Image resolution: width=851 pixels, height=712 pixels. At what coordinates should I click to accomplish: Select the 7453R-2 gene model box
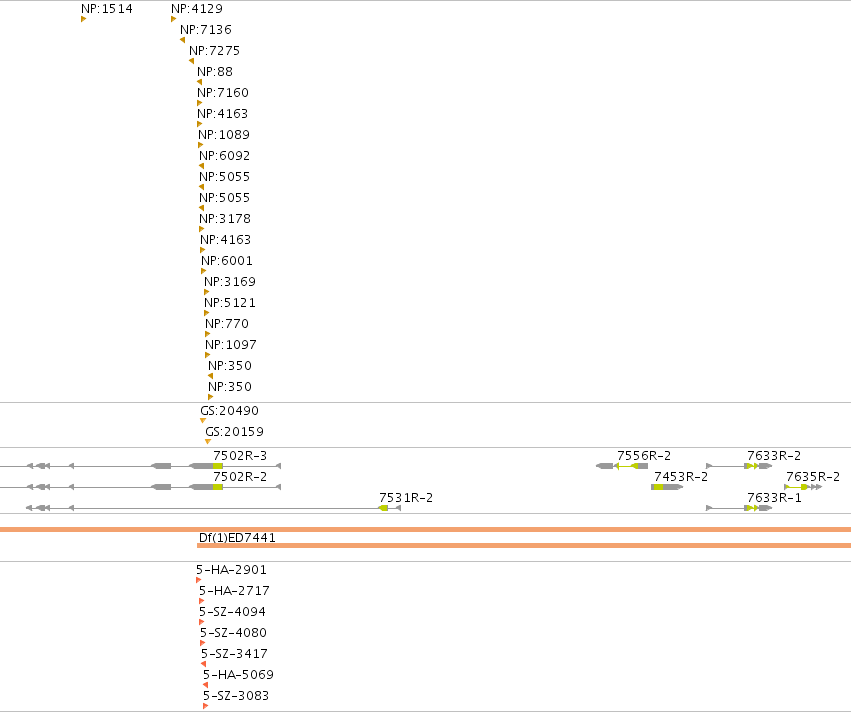click(667, 487)
